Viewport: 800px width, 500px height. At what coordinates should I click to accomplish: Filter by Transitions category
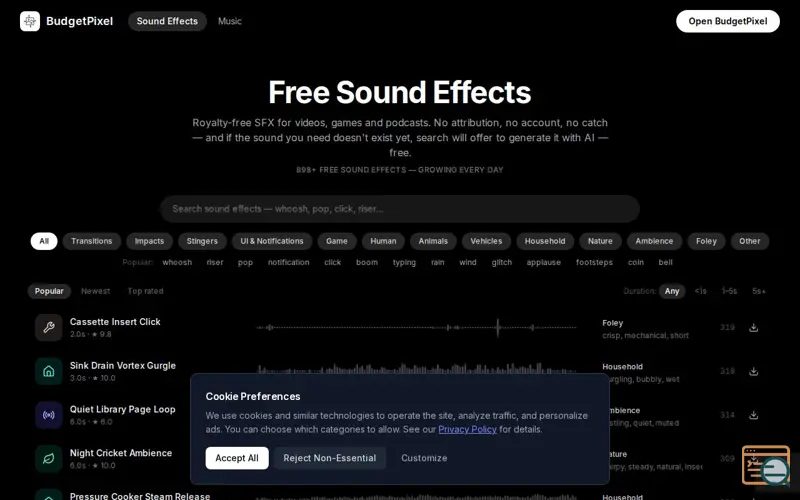click(x=91, y=241)
